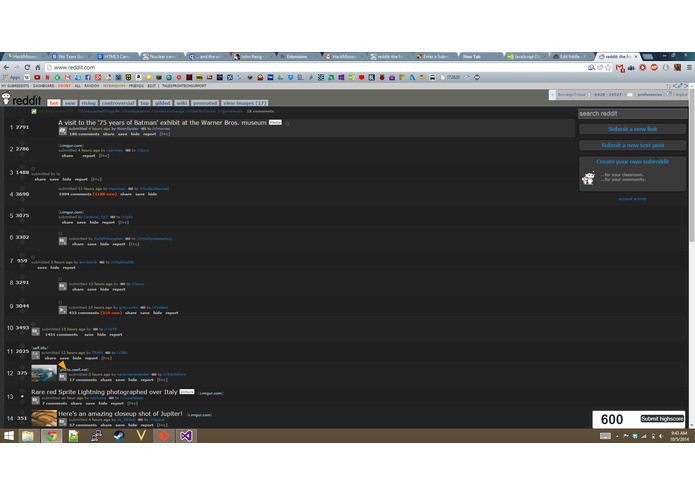The height and width of the screenshot is (494, 695).
Task: Switch to the hot tab
Action: (54, 103)
